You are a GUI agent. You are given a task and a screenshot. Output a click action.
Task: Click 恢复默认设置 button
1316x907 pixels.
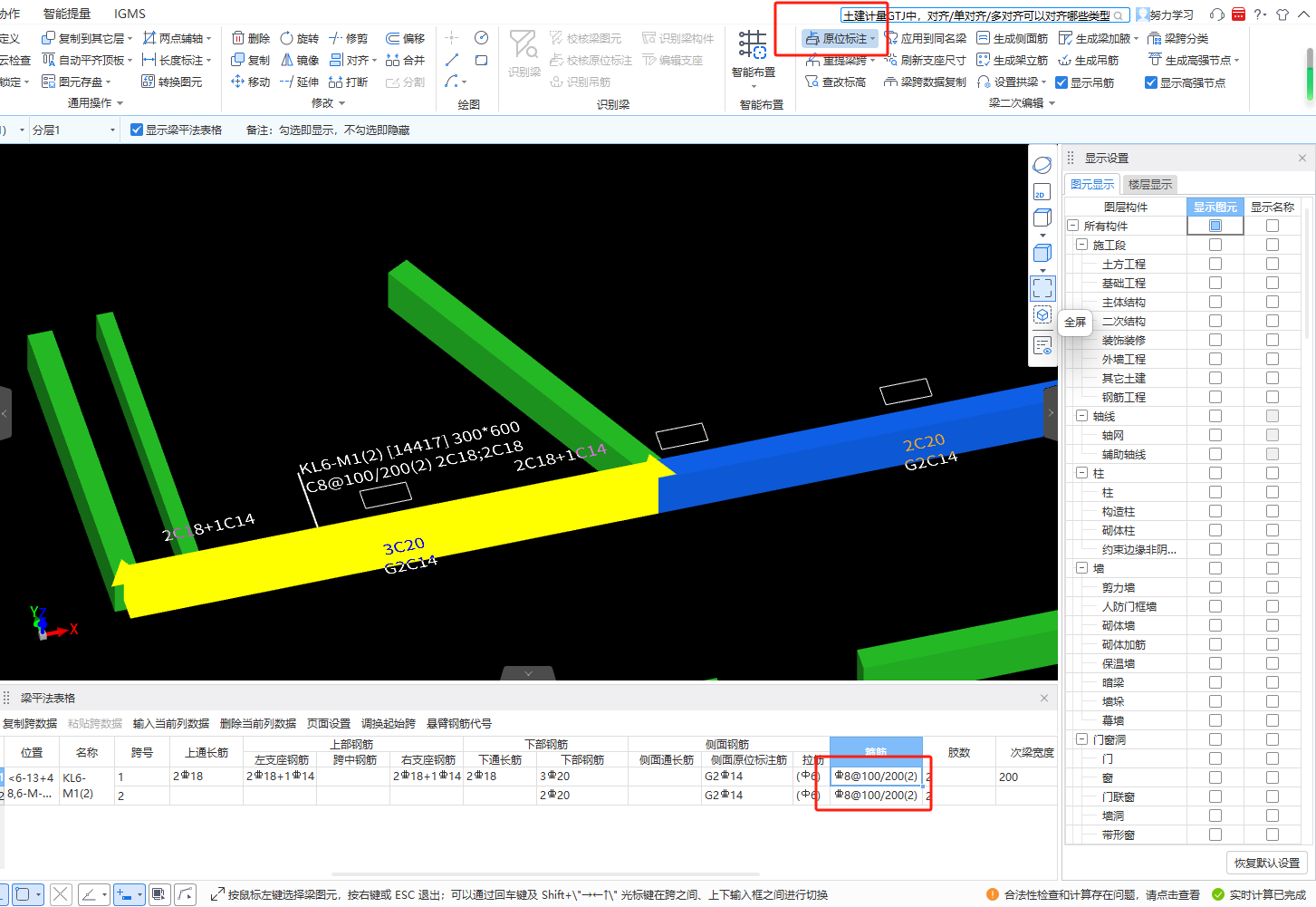point(1266,863)
